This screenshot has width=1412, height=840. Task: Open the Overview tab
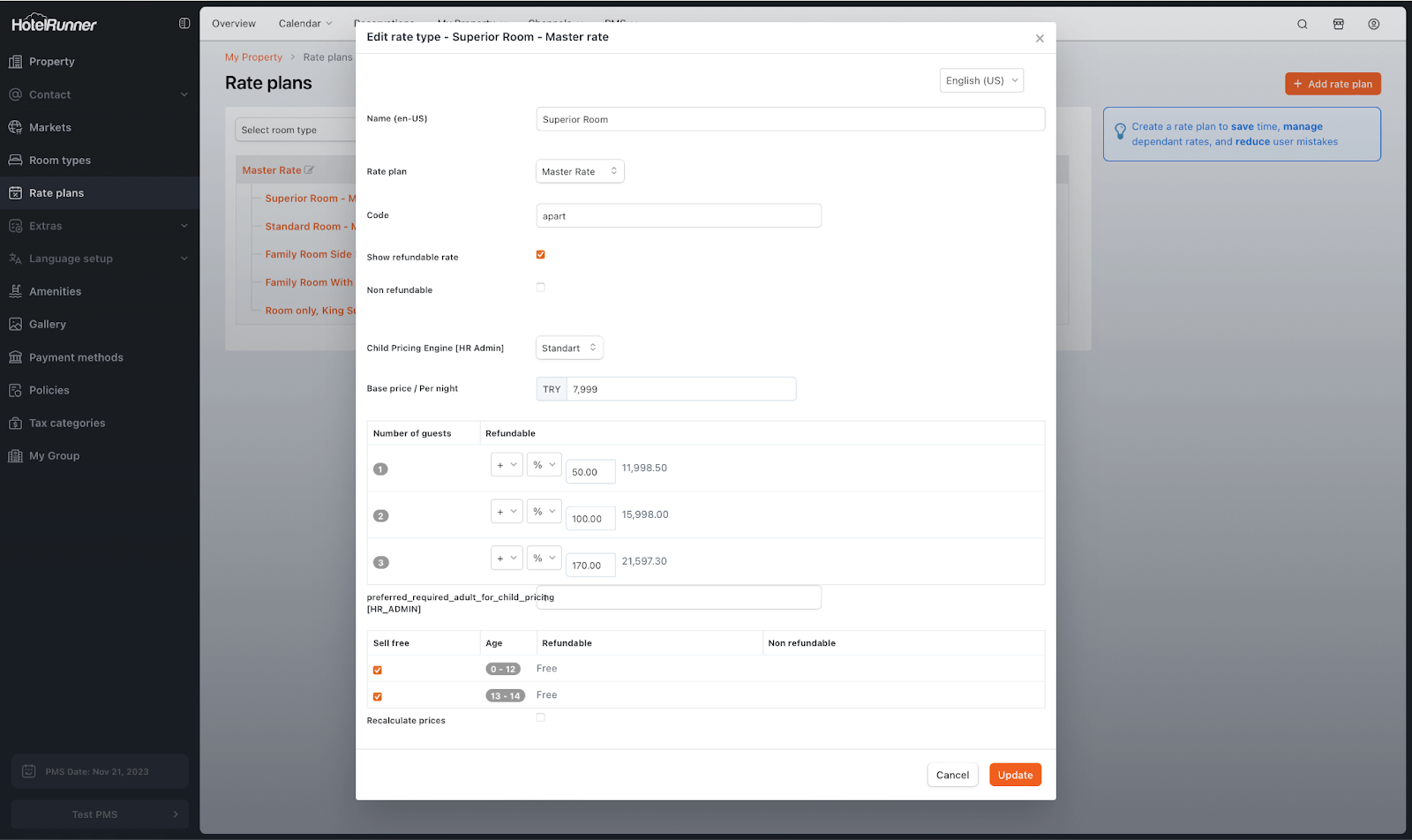click(x=234, y=24)
